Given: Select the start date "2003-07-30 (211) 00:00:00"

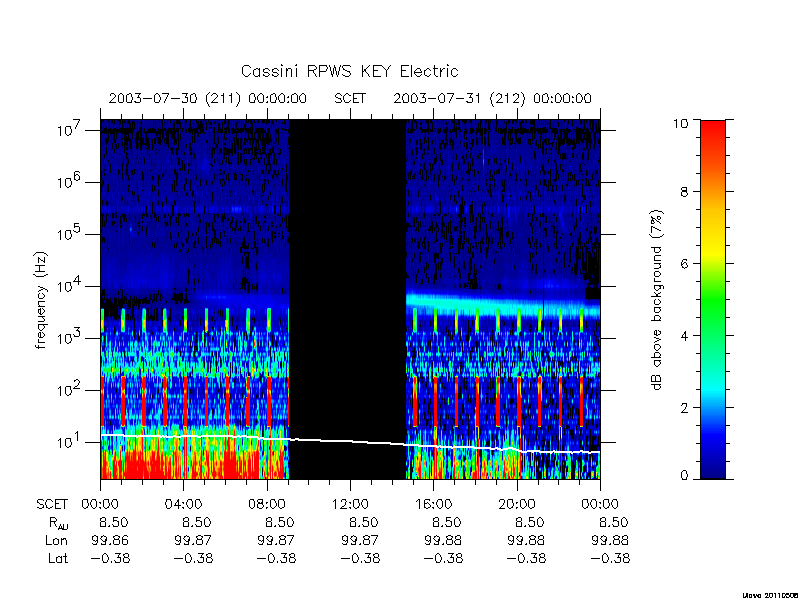Looking at the screenshot, I should click(x=207, y=98).
